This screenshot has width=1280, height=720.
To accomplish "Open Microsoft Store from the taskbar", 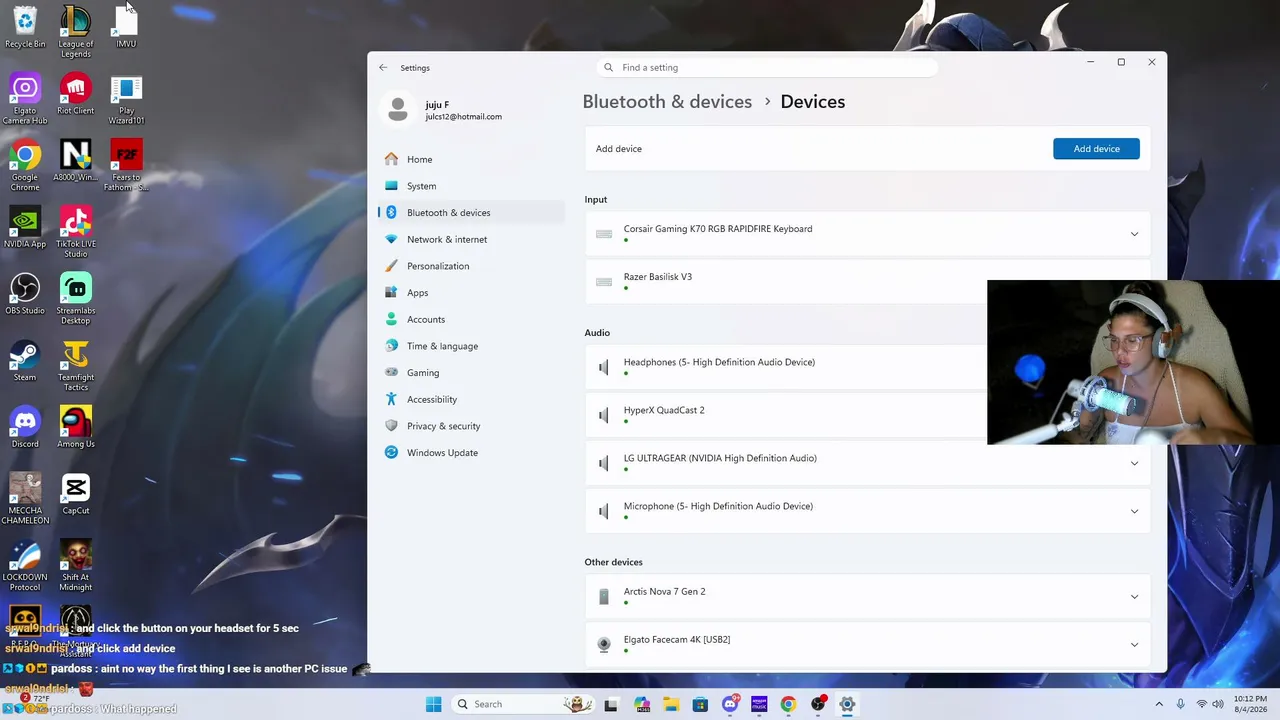I will click(x=700, y=704).
